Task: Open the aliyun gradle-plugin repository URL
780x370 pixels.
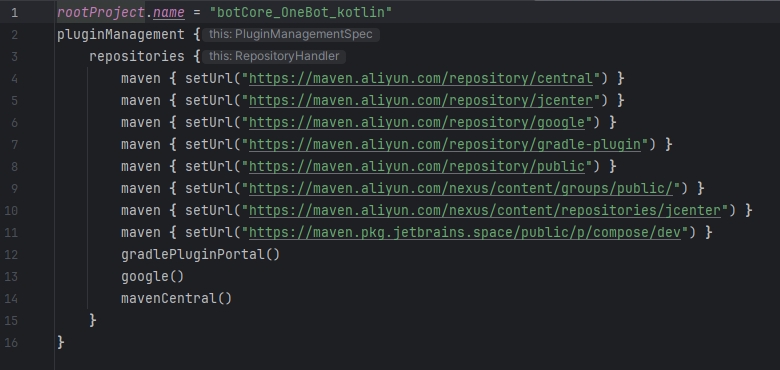Action: (x=445, y=145)
